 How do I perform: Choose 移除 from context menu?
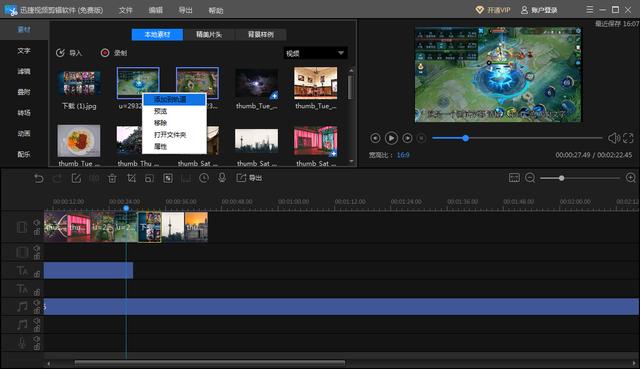point(174,123)
